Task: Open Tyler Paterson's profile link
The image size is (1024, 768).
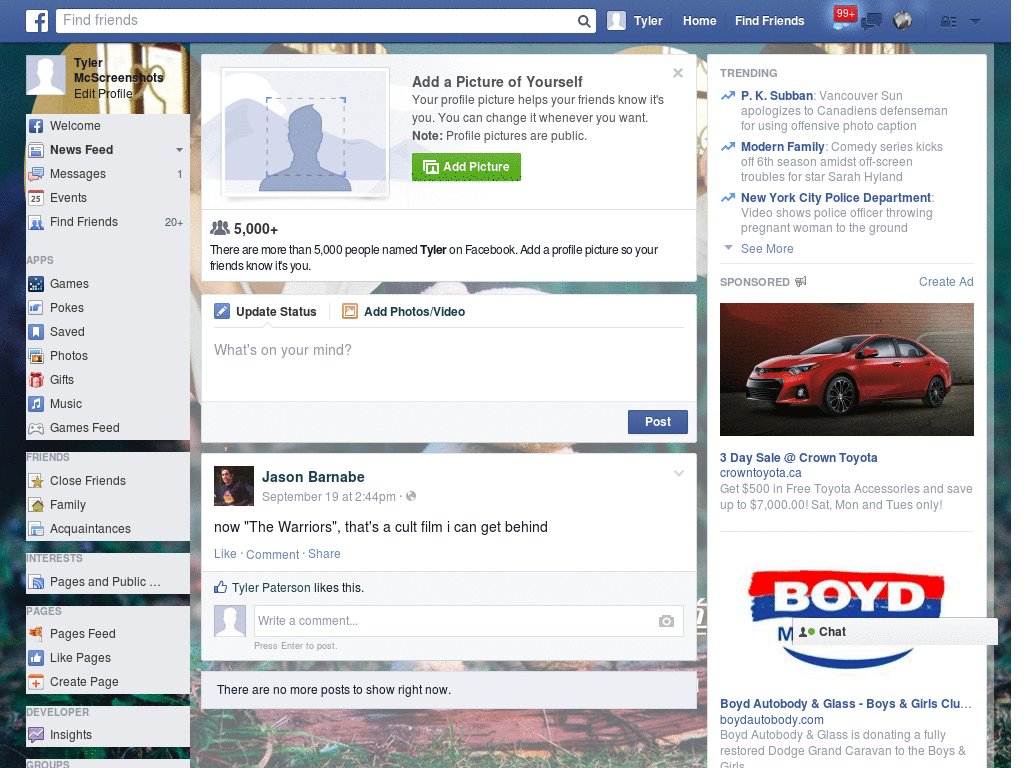Action: pyautogui.click(x=271, y=588)
